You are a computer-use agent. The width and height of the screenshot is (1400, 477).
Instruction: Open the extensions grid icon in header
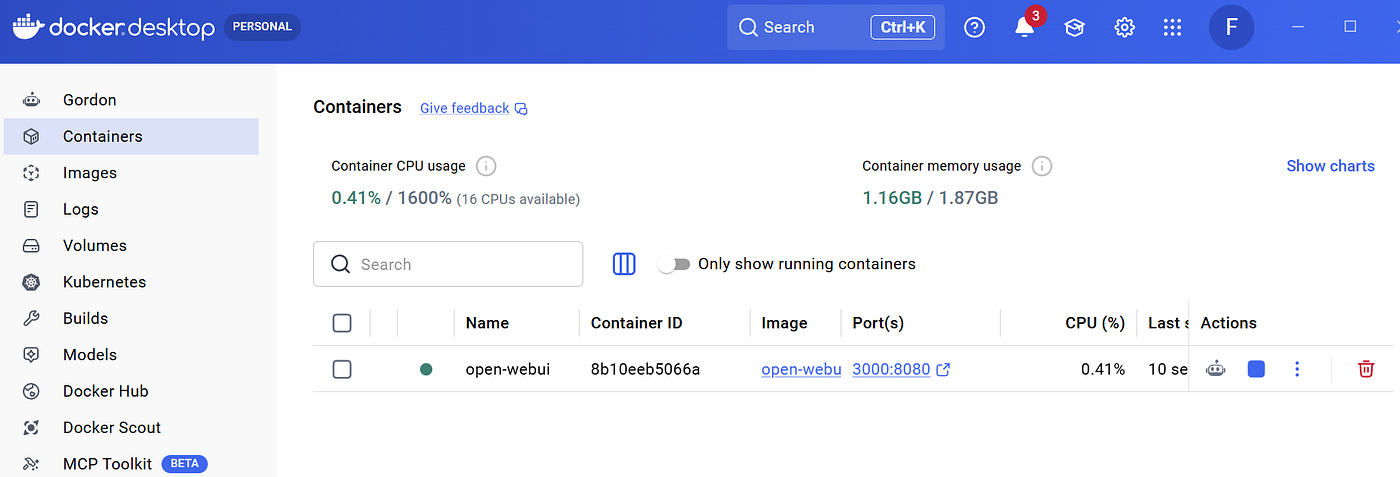(1173, 28)
